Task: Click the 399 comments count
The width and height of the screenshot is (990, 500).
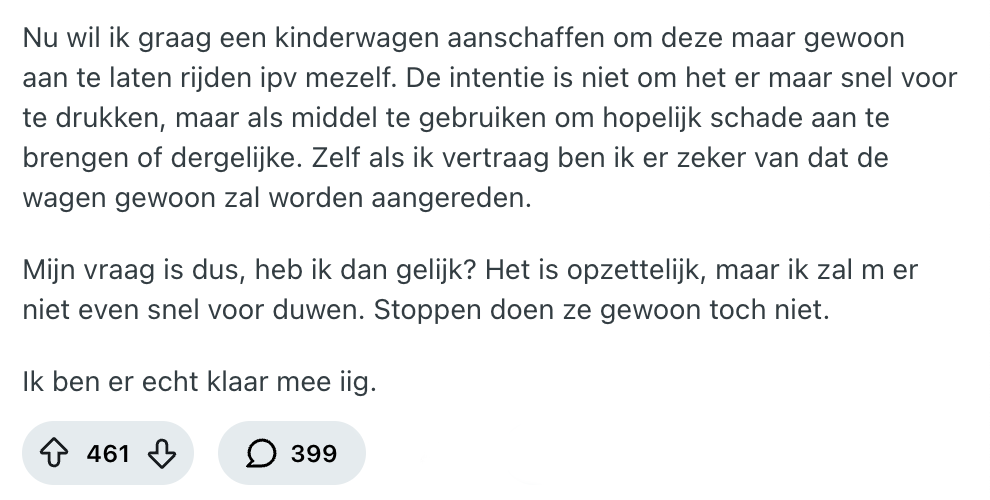Action: click(x=313, y=454)
